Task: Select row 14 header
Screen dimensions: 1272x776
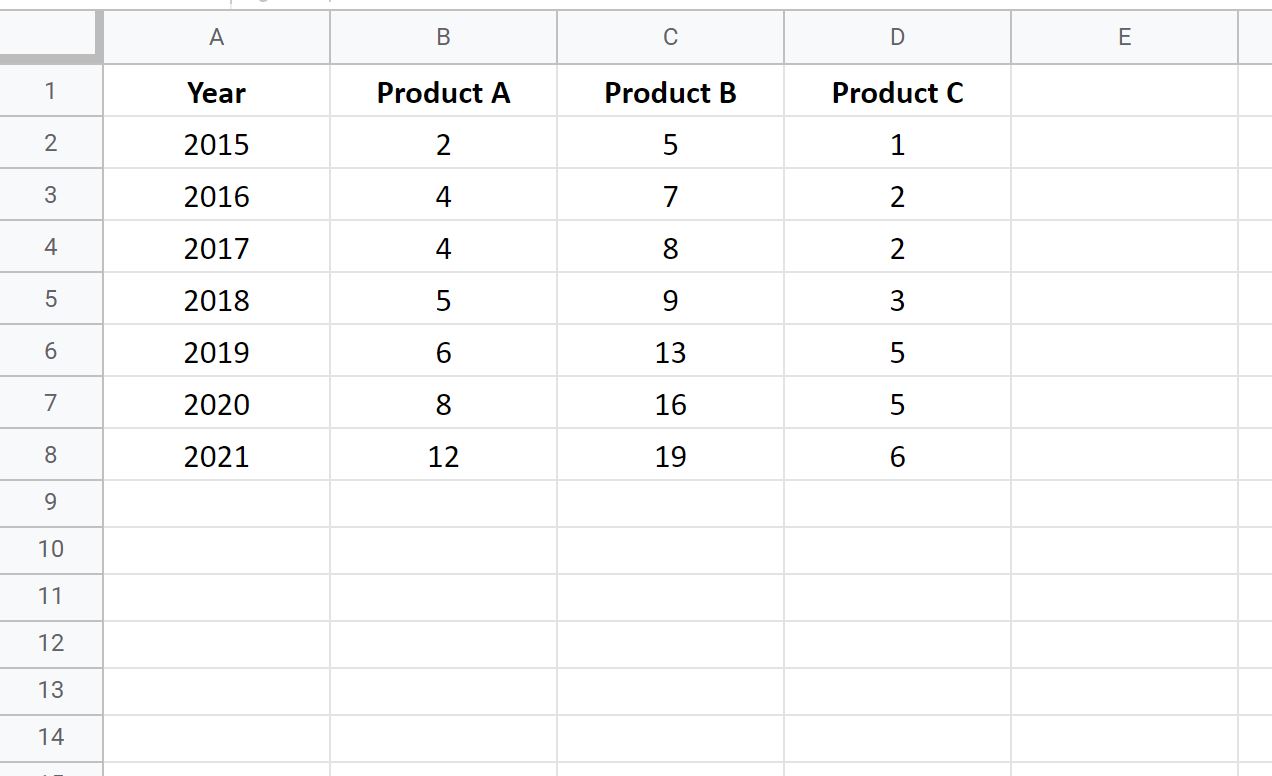Action: point(51,737)
